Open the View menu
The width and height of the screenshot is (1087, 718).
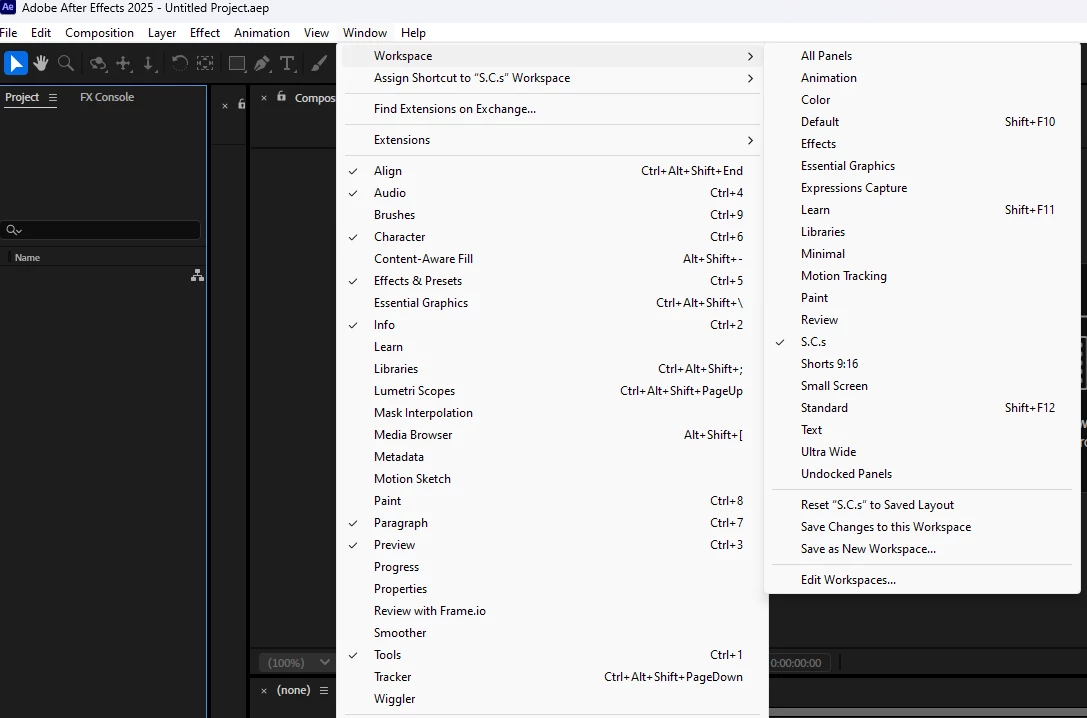point(316,33)
